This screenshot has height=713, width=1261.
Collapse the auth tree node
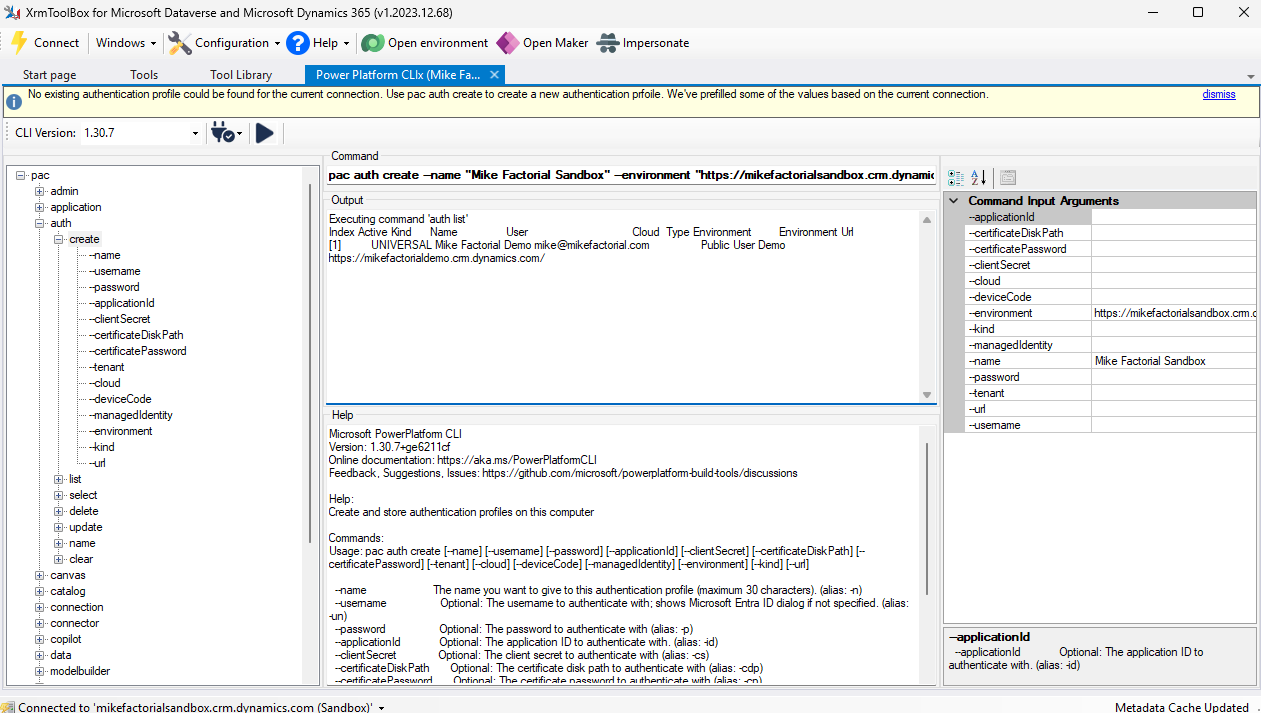(x=40, y=223)
